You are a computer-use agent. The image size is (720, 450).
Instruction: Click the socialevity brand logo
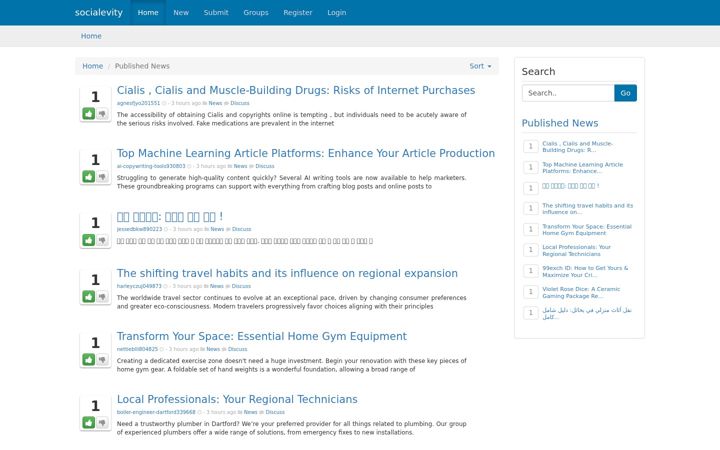click(99, 12)
